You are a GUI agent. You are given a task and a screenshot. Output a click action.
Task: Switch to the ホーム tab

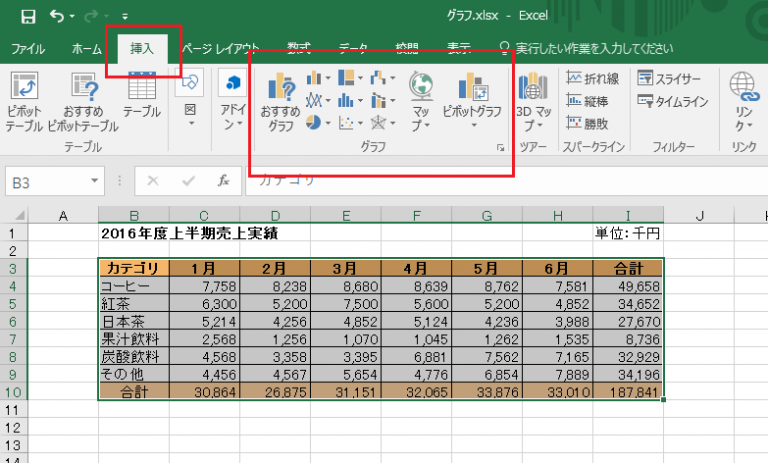point(86,48)
